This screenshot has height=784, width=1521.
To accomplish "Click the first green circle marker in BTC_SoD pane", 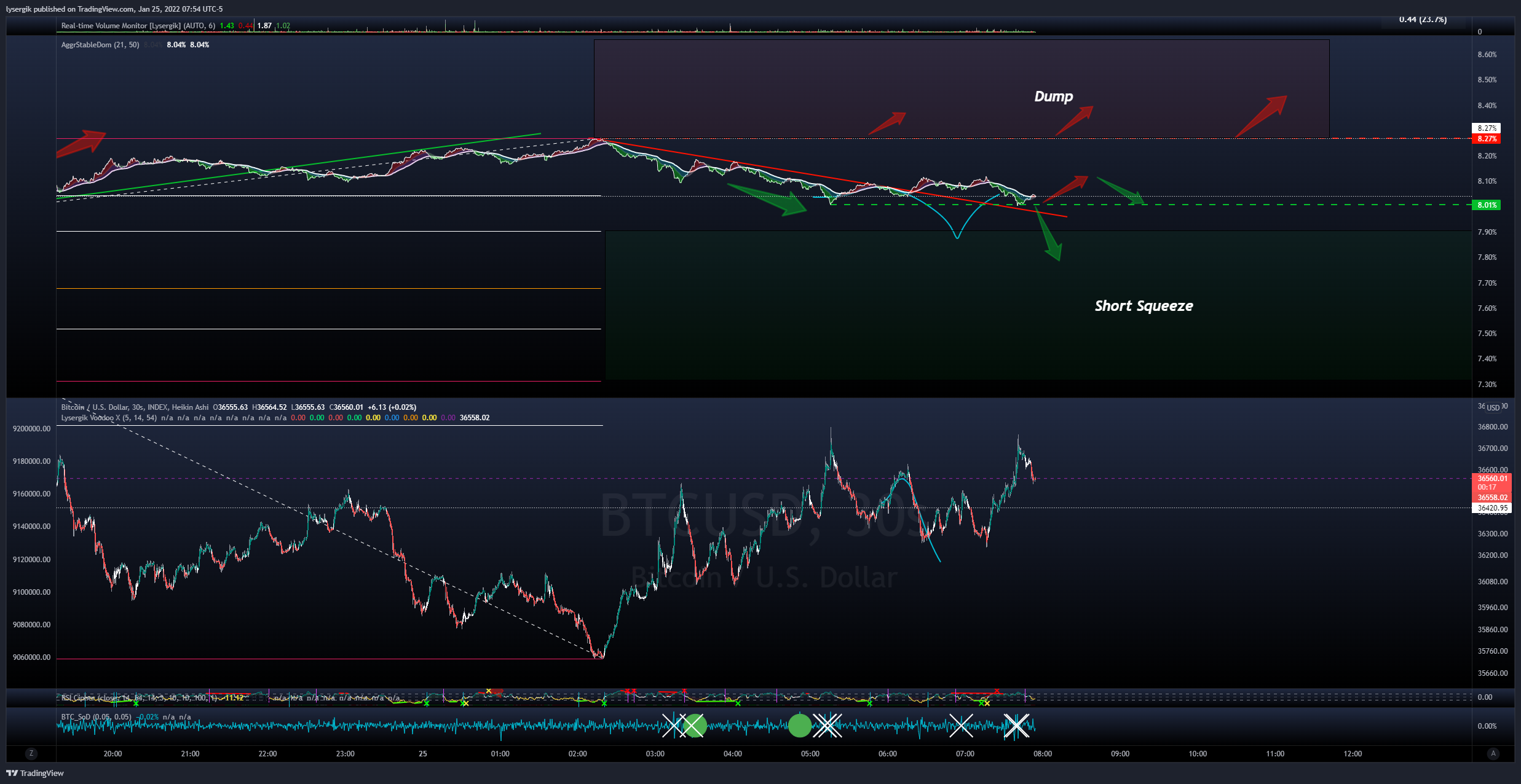I will tap(695, 726).
